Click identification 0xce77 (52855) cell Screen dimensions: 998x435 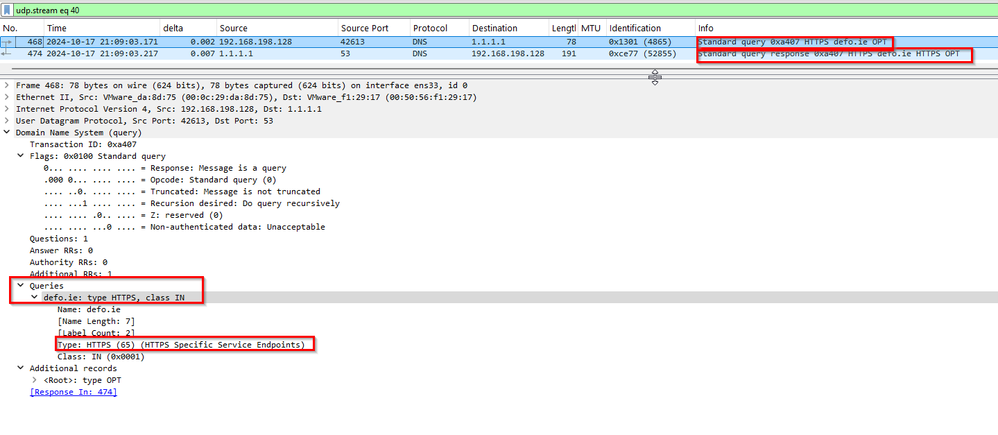tap(642, 54)
